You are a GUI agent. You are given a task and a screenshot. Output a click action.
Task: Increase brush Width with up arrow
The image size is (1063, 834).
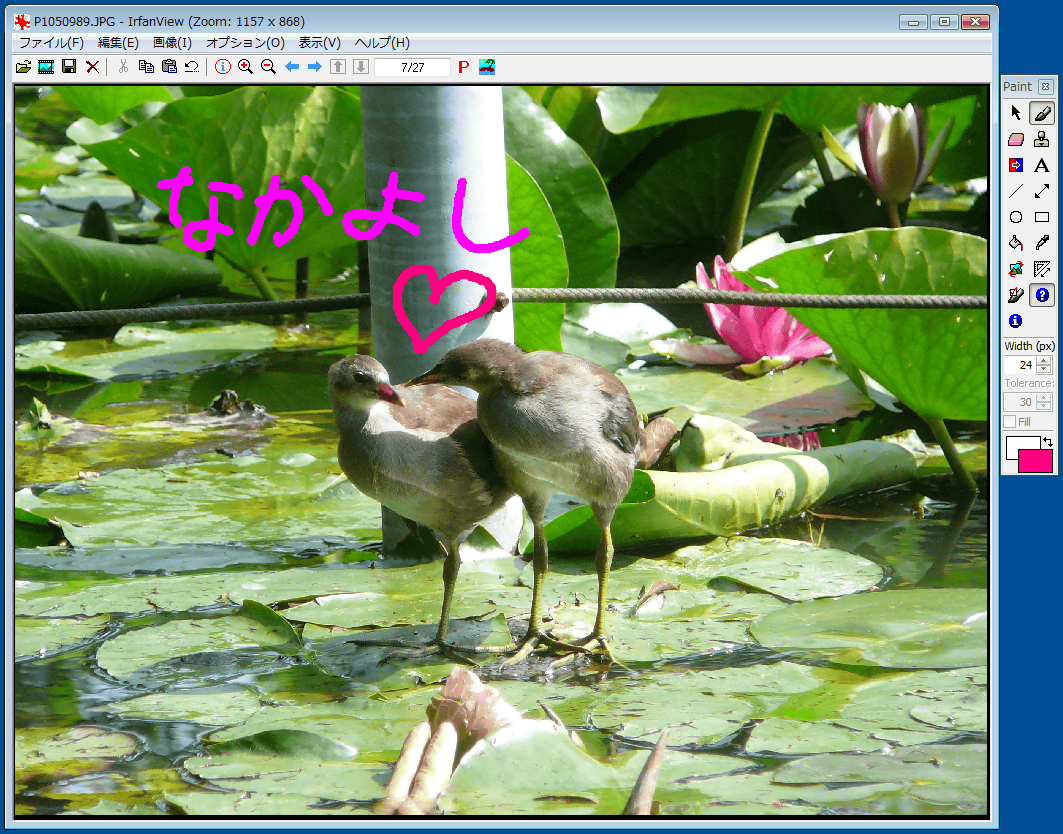coord(1044,361)
